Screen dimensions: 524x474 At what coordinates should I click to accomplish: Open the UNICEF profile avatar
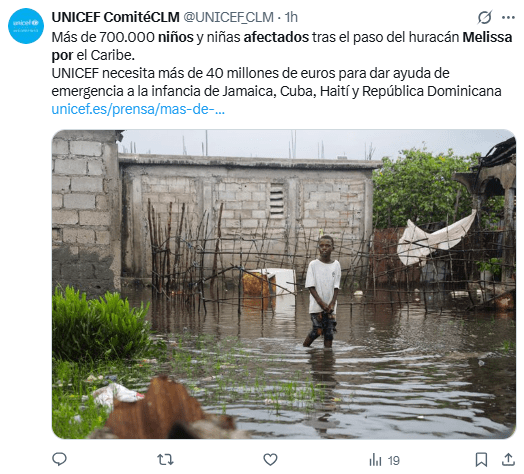(x=26, y=26)
